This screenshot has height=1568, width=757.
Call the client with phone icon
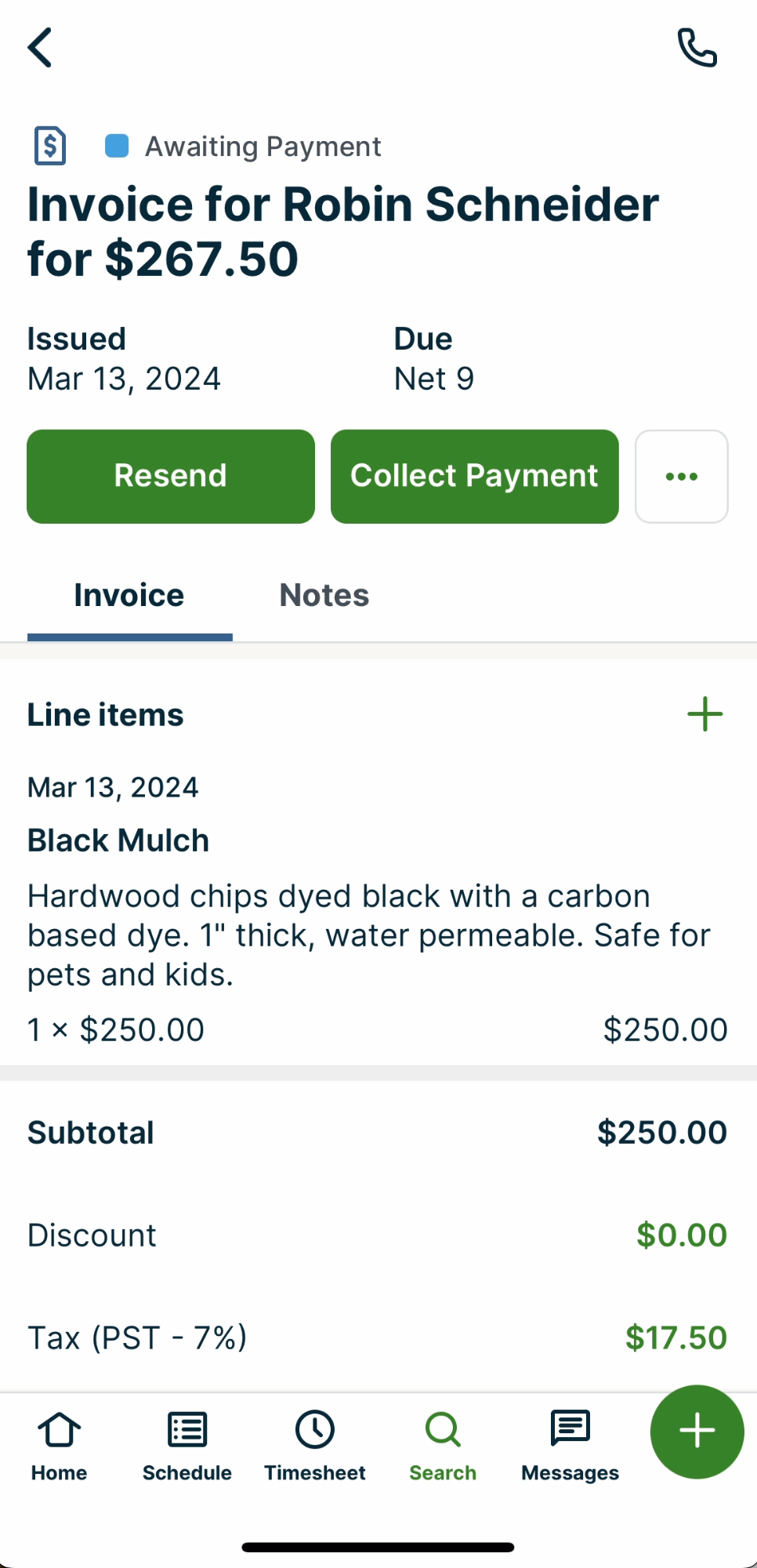click(697, 48)
